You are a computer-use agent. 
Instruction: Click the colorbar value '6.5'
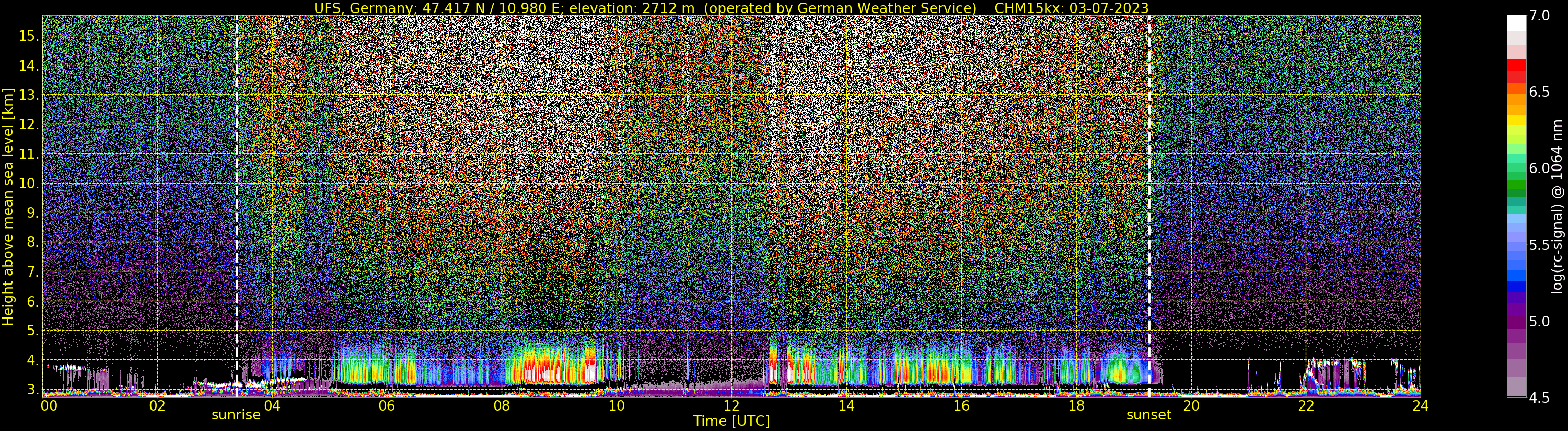coord(1539,92)
